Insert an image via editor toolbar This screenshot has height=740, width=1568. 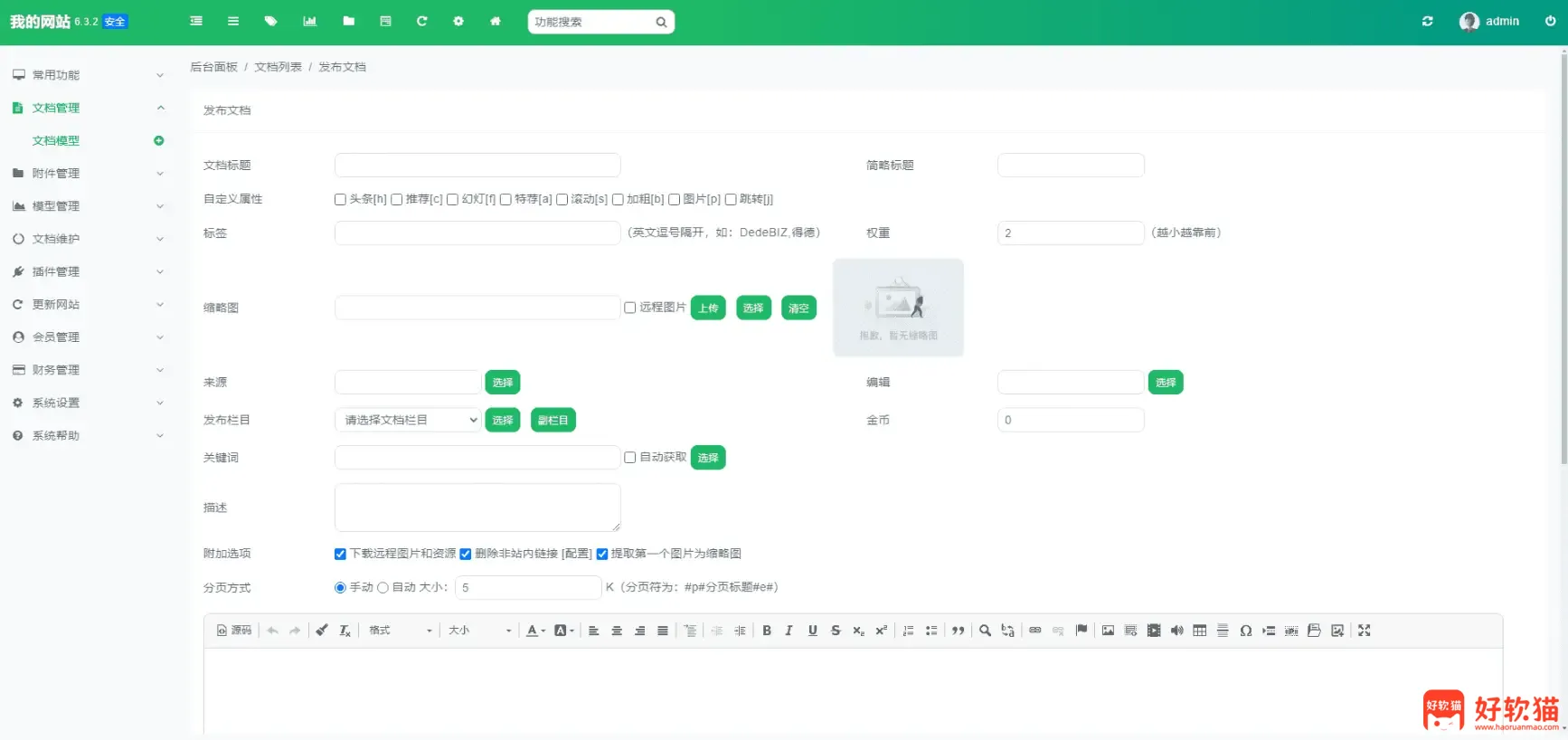(x=1108, y=631)
